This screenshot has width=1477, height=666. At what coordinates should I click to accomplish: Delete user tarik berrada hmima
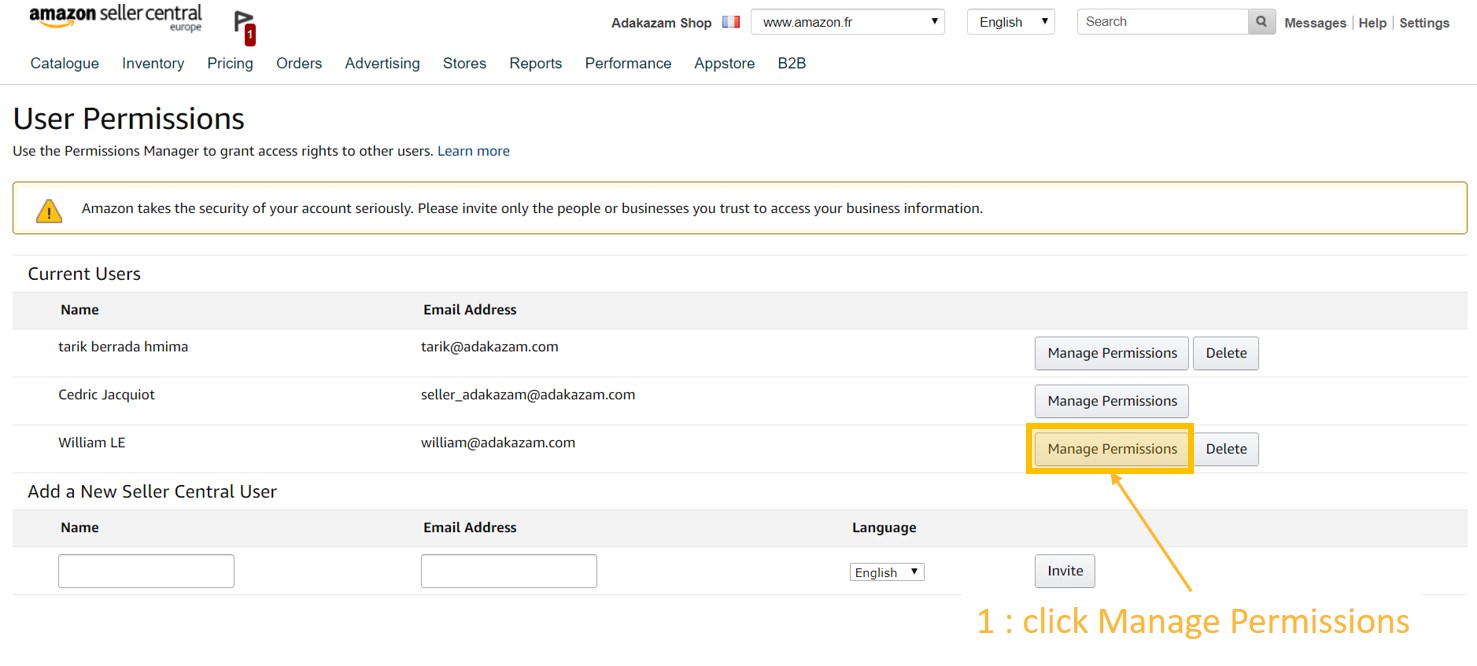pos(1225,353)
